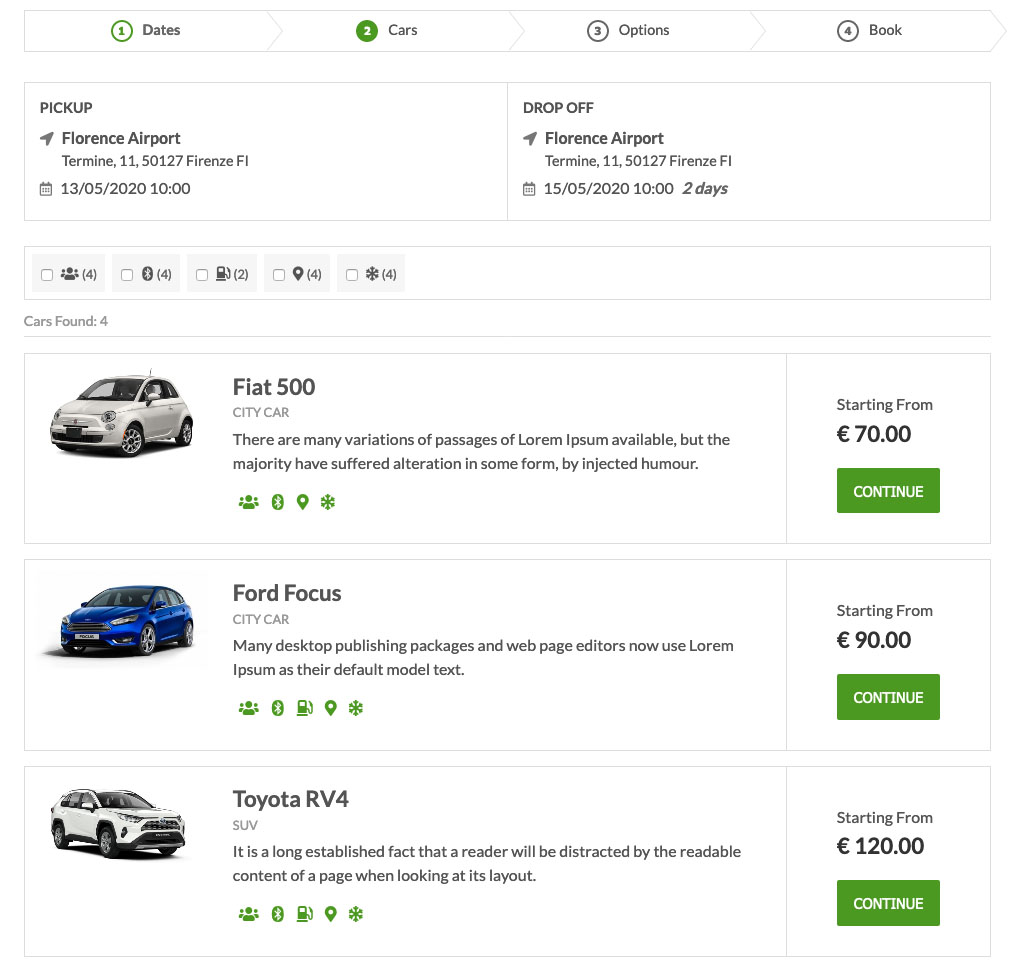The image size is (1015, 969).
Task: Click Florence Airport under PICKUP
Action: 121,139
